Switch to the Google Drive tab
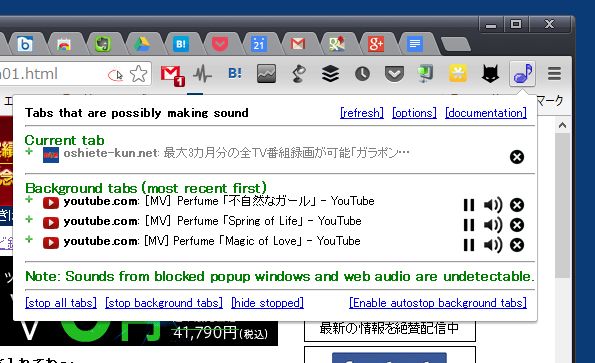Screen dimensions: 595x363 pos(142,44)
